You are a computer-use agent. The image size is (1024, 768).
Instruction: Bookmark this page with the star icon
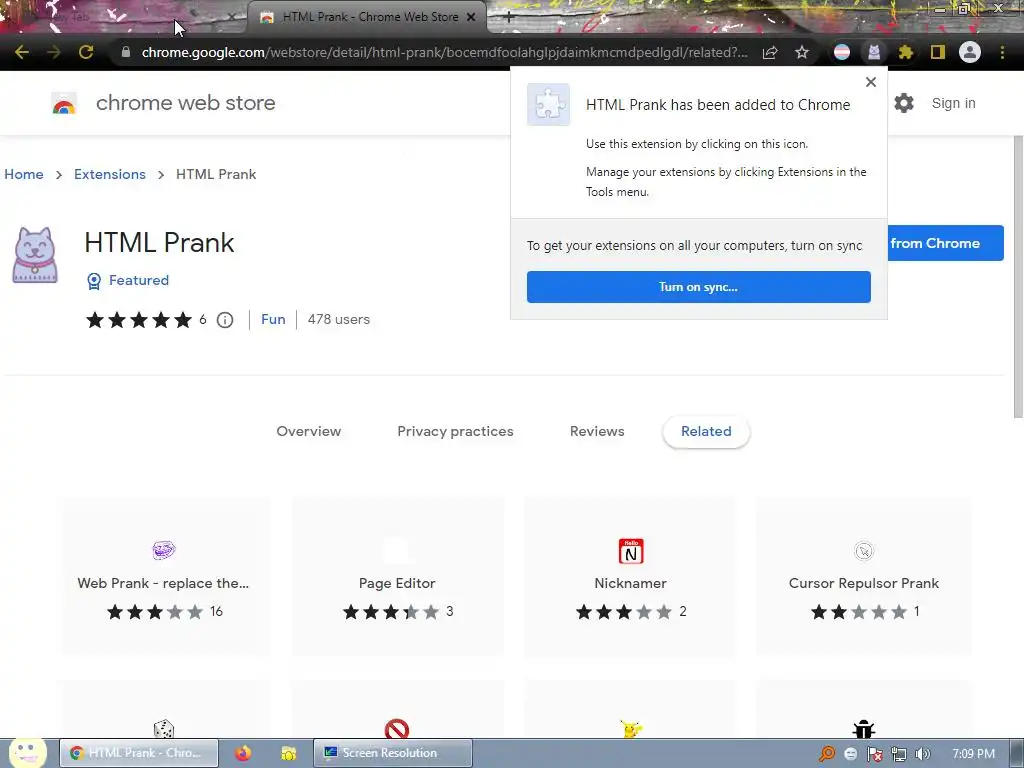click(x=802, y=52)
